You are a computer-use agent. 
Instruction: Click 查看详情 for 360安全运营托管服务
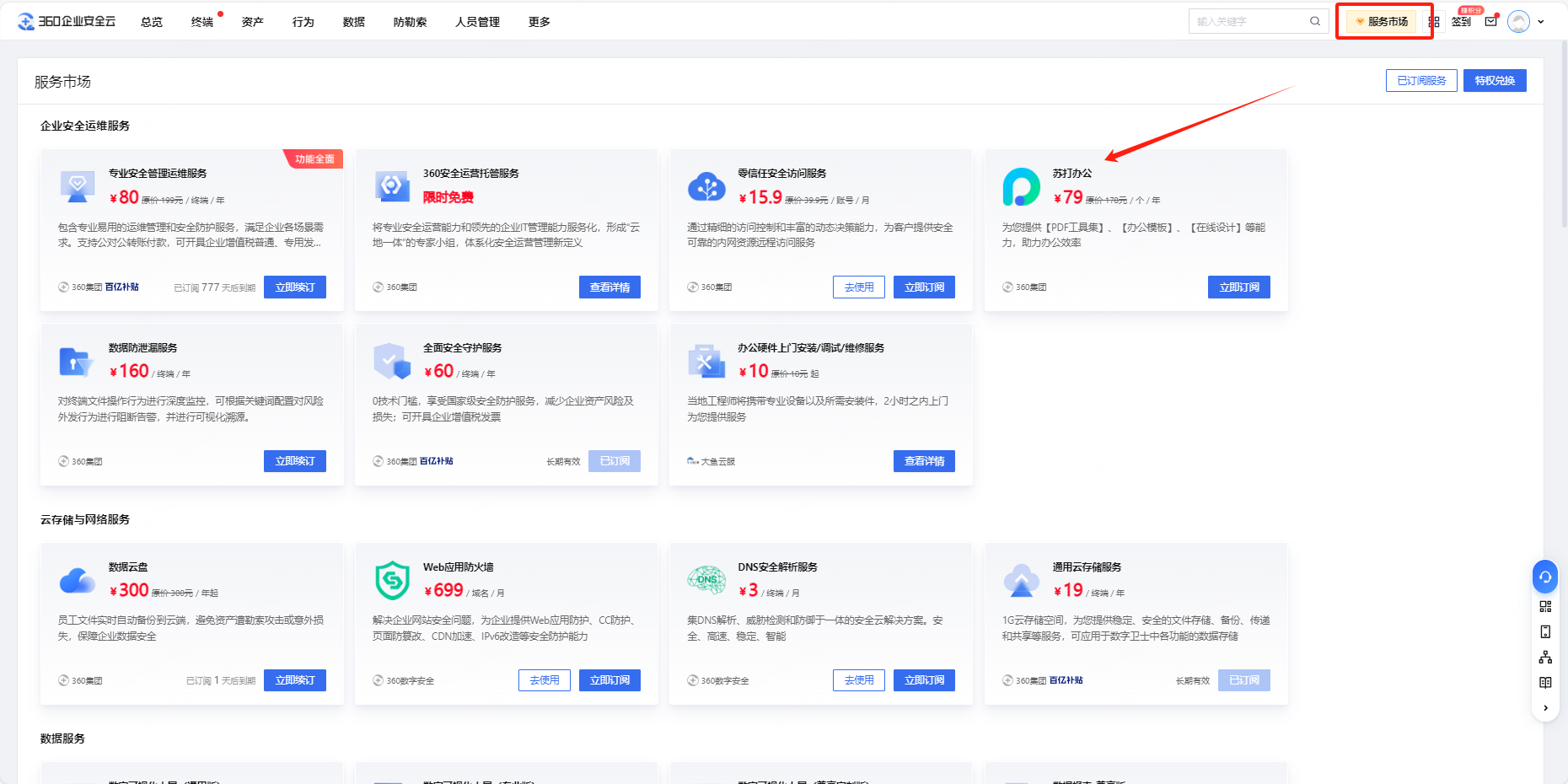[609, 287]
